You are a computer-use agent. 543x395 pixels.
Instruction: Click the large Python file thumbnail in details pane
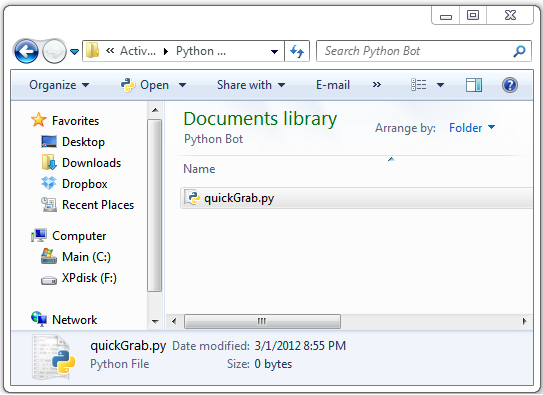coord(54,357)
